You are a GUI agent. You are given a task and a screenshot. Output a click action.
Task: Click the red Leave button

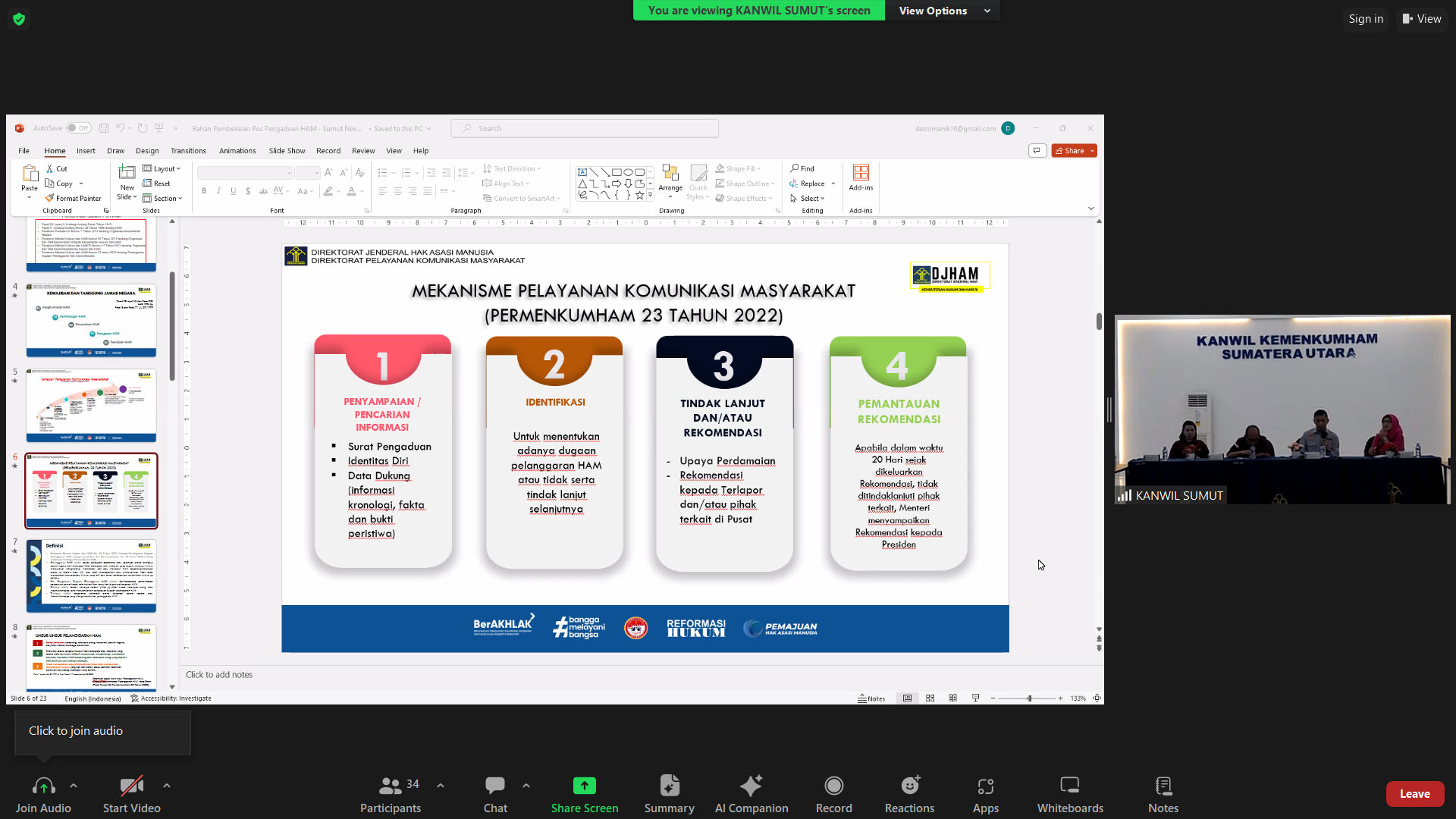tap(1414, 794)
